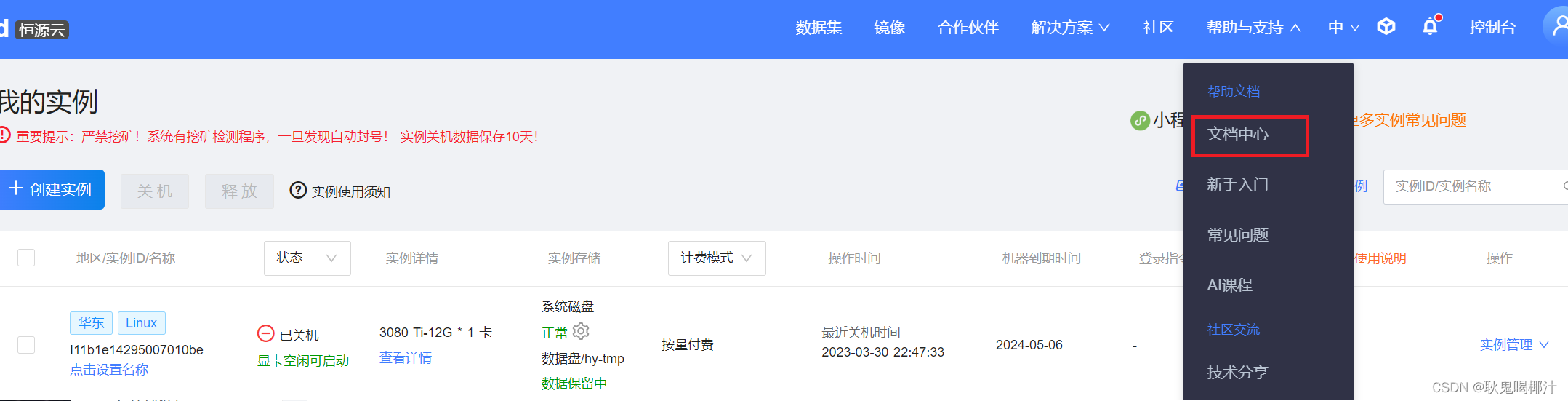
Task: Open 镜像 in the navigation bar
Action: [x=890, y=28]
